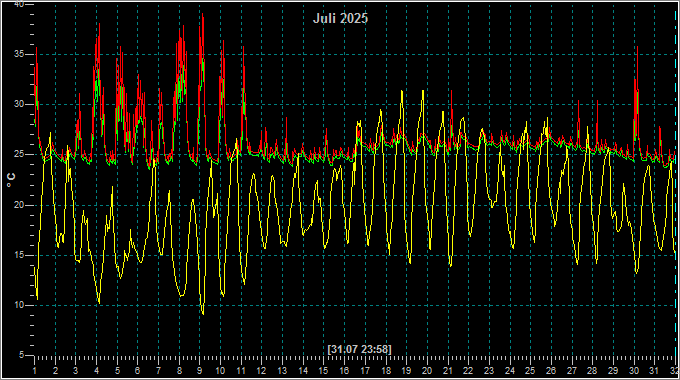Select day 4 on the time axis
Viewport: 680px width, 380px height.
click(x=96, y=371)
